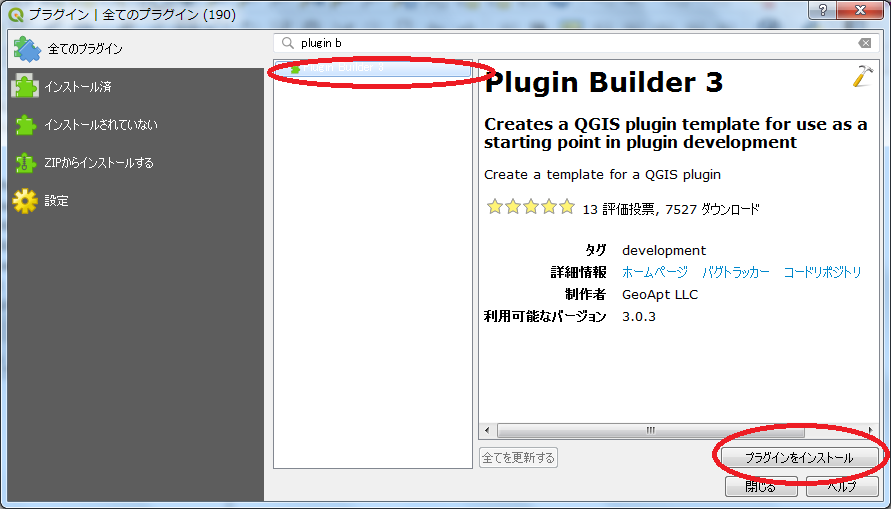Click the left arrow of horizontal scrollbar
891x509 pixels.
[487, 431]
